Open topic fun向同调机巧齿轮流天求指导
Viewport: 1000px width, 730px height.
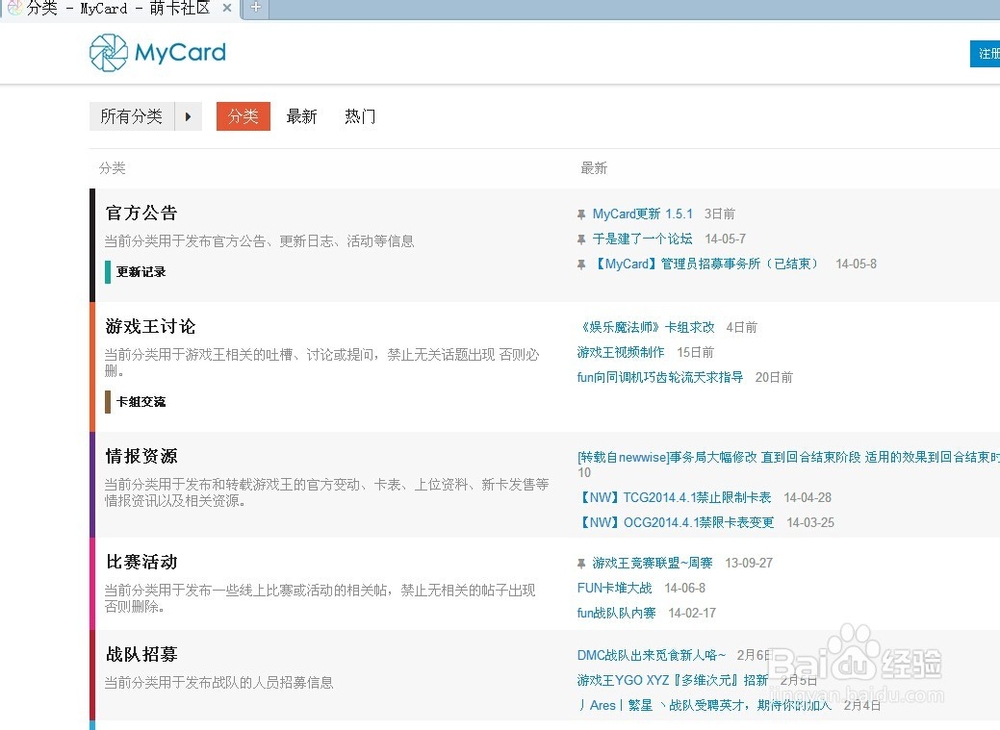click(660, 377)
